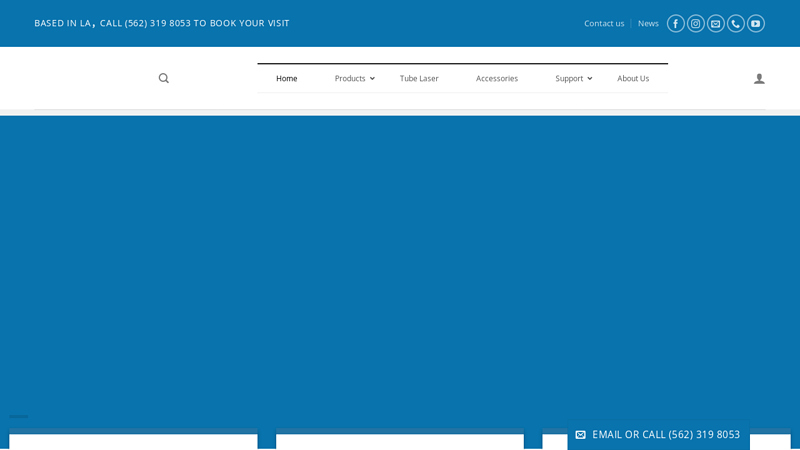
Task: Go to the Home menu item
Action: pyautogui.click(x=287, y=79)
